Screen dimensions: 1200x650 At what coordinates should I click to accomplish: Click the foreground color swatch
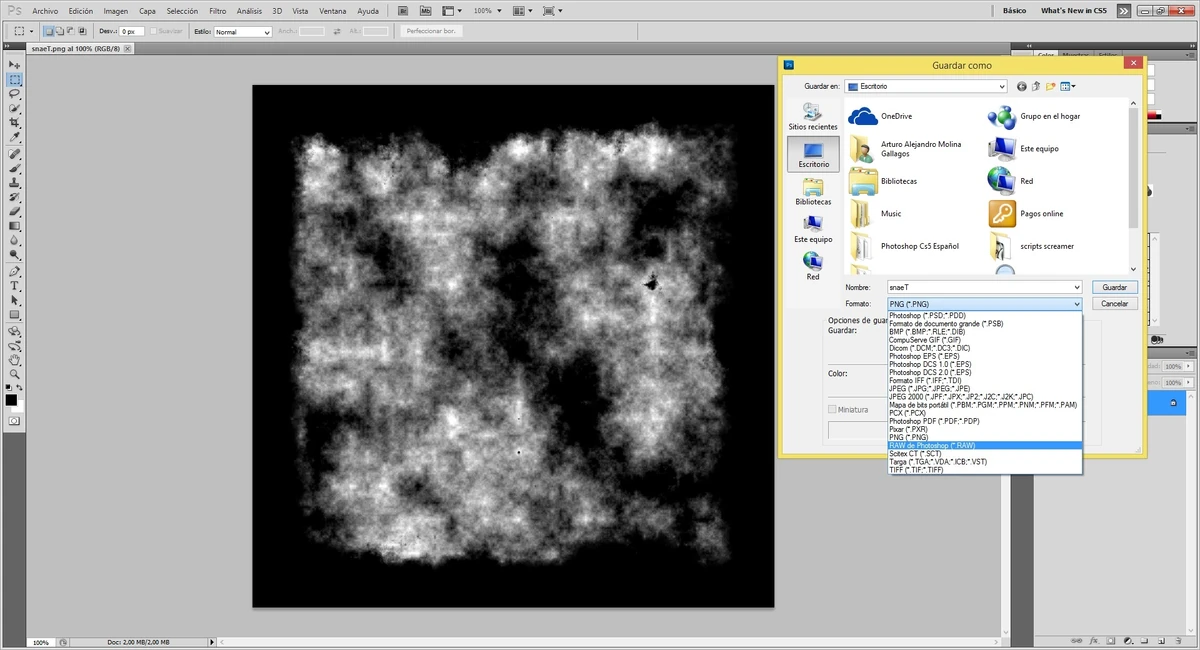click(x=11, y=400)
